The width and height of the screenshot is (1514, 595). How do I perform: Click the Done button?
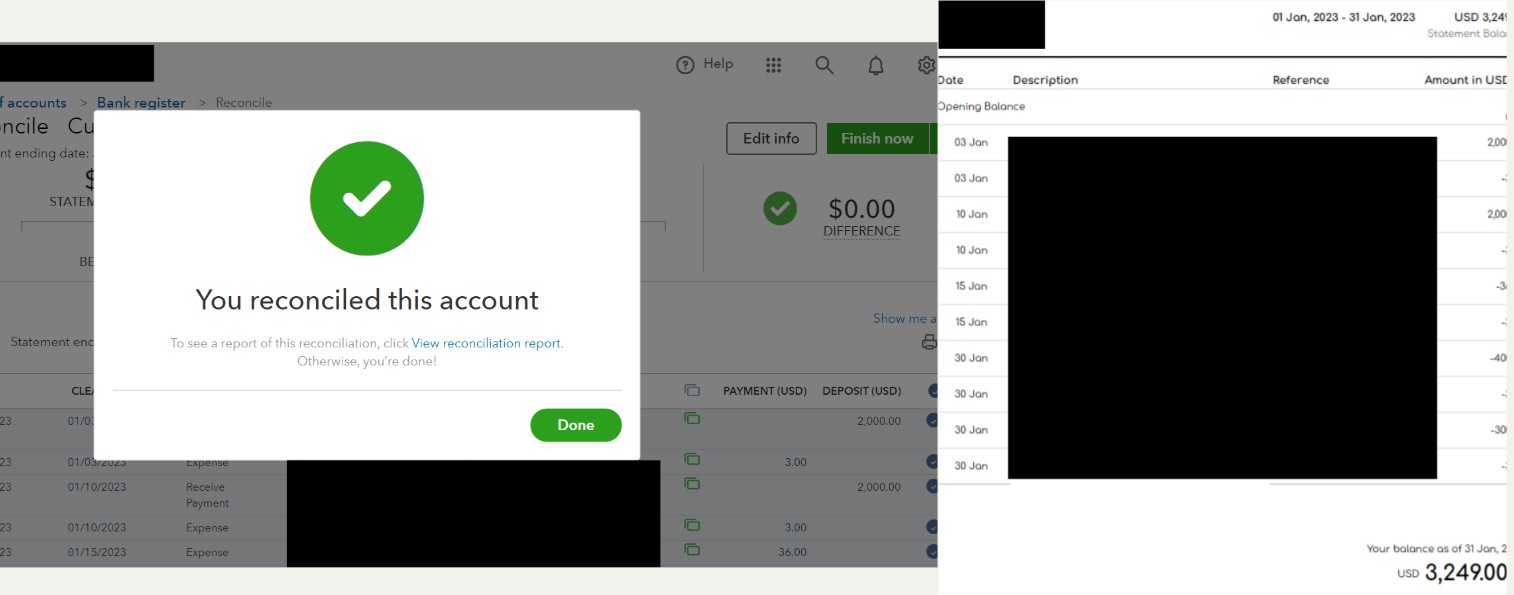click(x=576, y=425)
